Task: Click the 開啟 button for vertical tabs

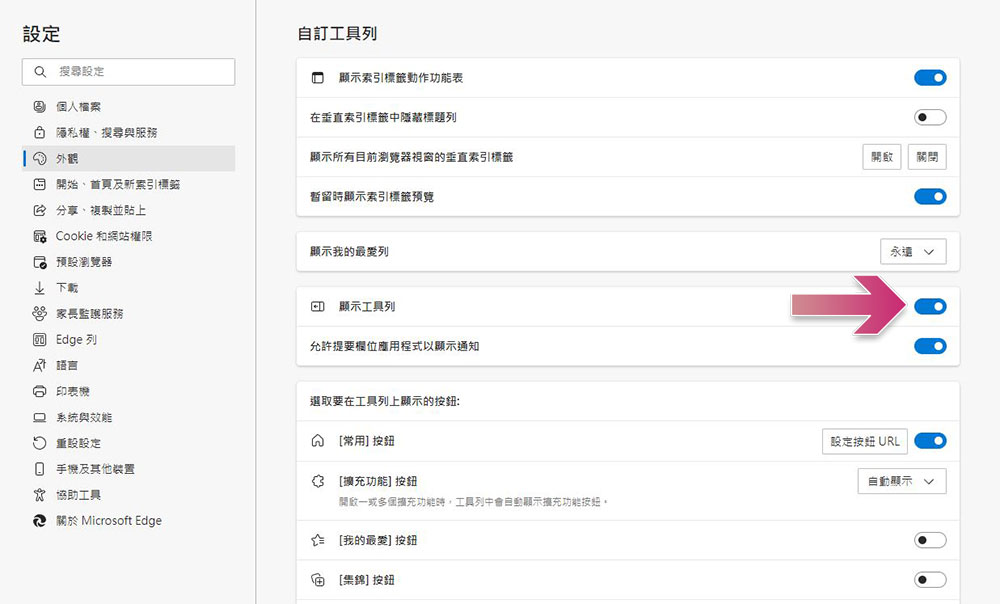Action: (x=882, y=158)
